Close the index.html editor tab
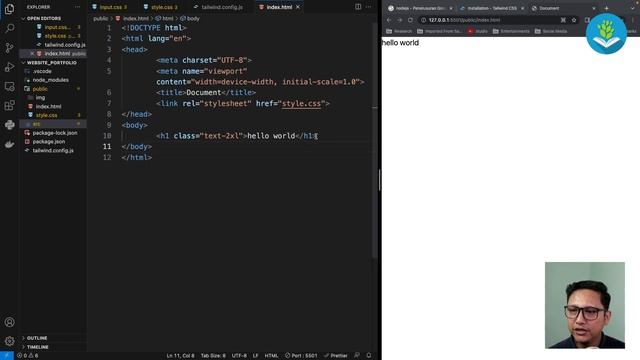The height and width of the screenshot is (360, 640). [298, 7]
